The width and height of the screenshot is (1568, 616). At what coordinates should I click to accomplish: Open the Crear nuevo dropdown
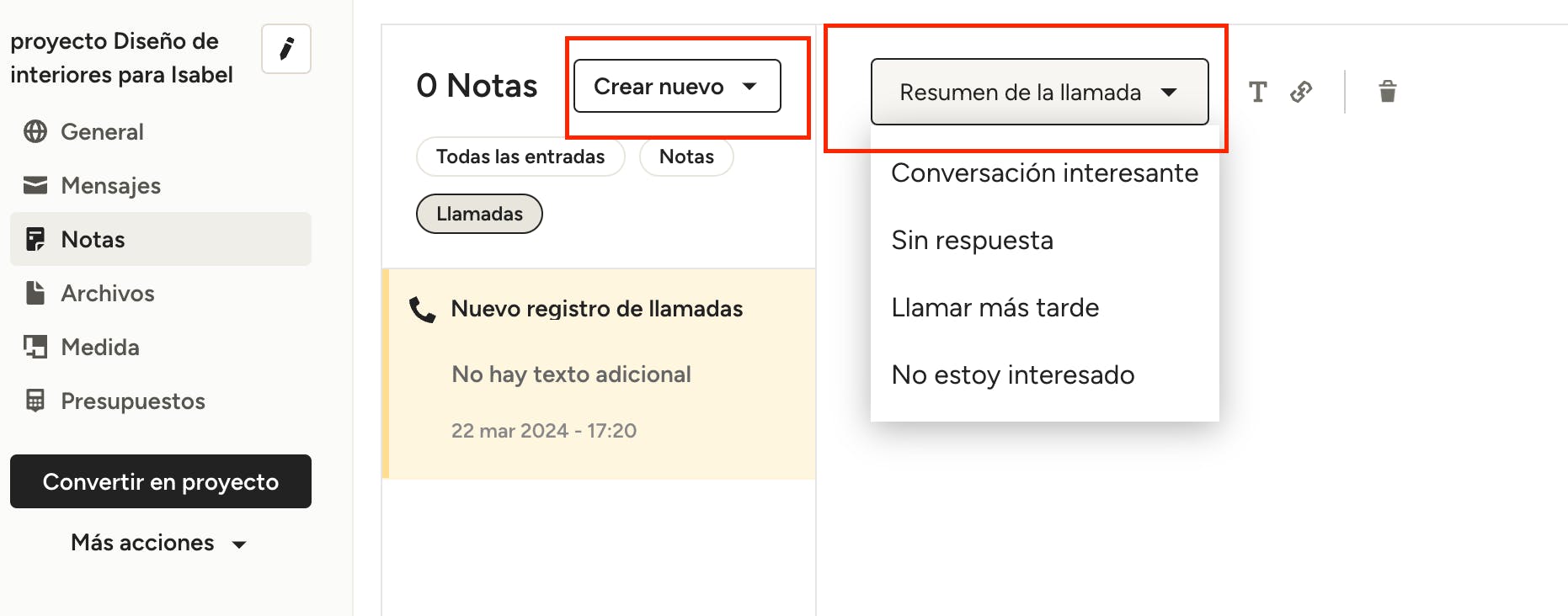[676, 86]
